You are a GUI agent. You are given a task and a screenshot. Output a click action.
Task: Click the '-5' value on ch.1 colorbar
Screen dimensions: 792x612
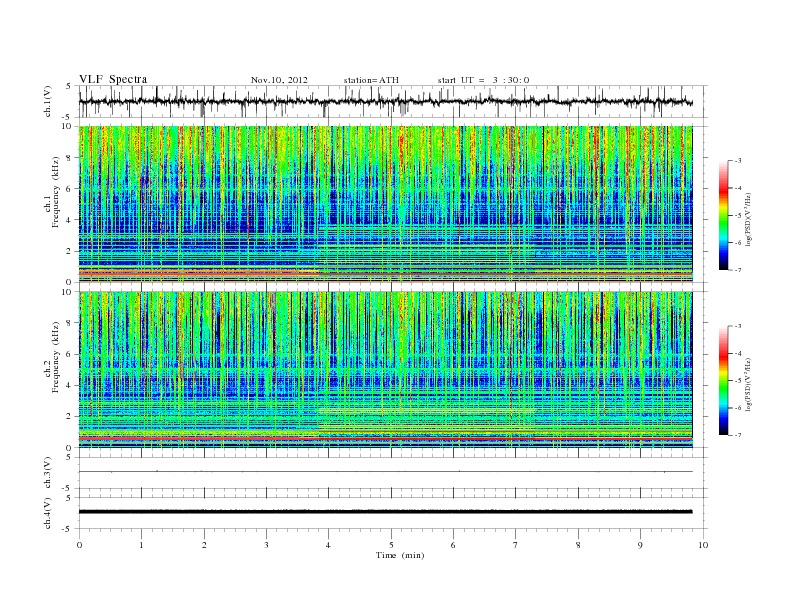click(x=738, y=216)
